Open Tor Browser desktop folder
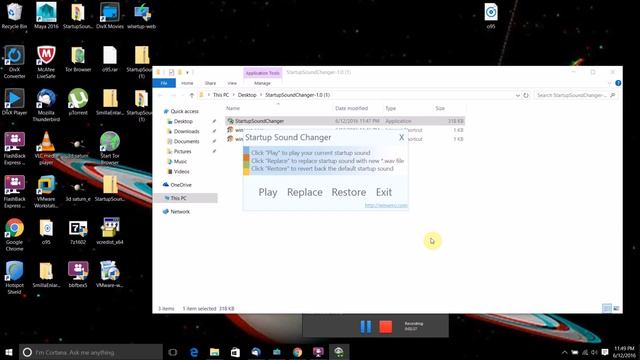 (78, 60)
